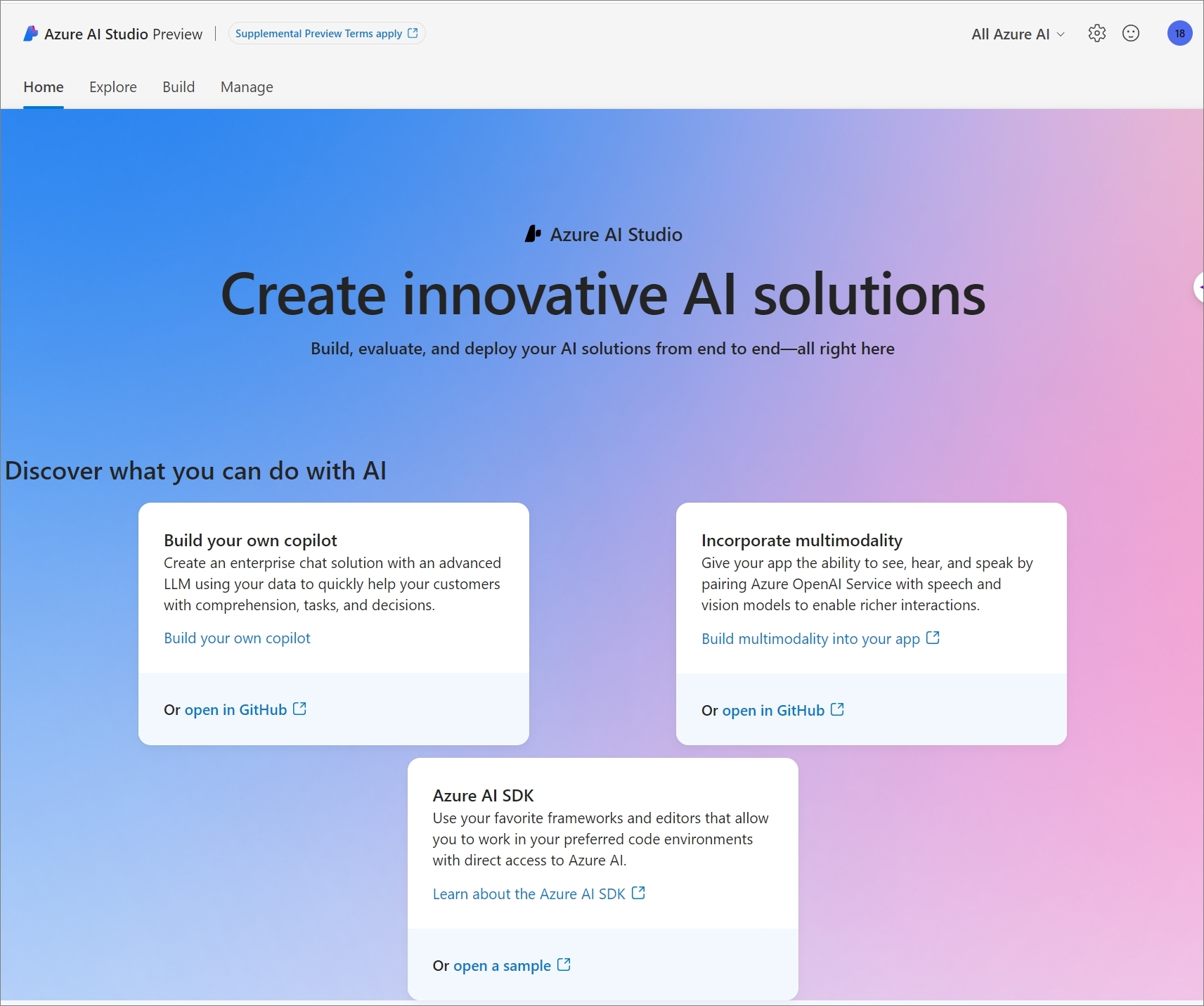Open the Manage tab
Screen dimensions: 1204x1006
[x=247, y=87]
